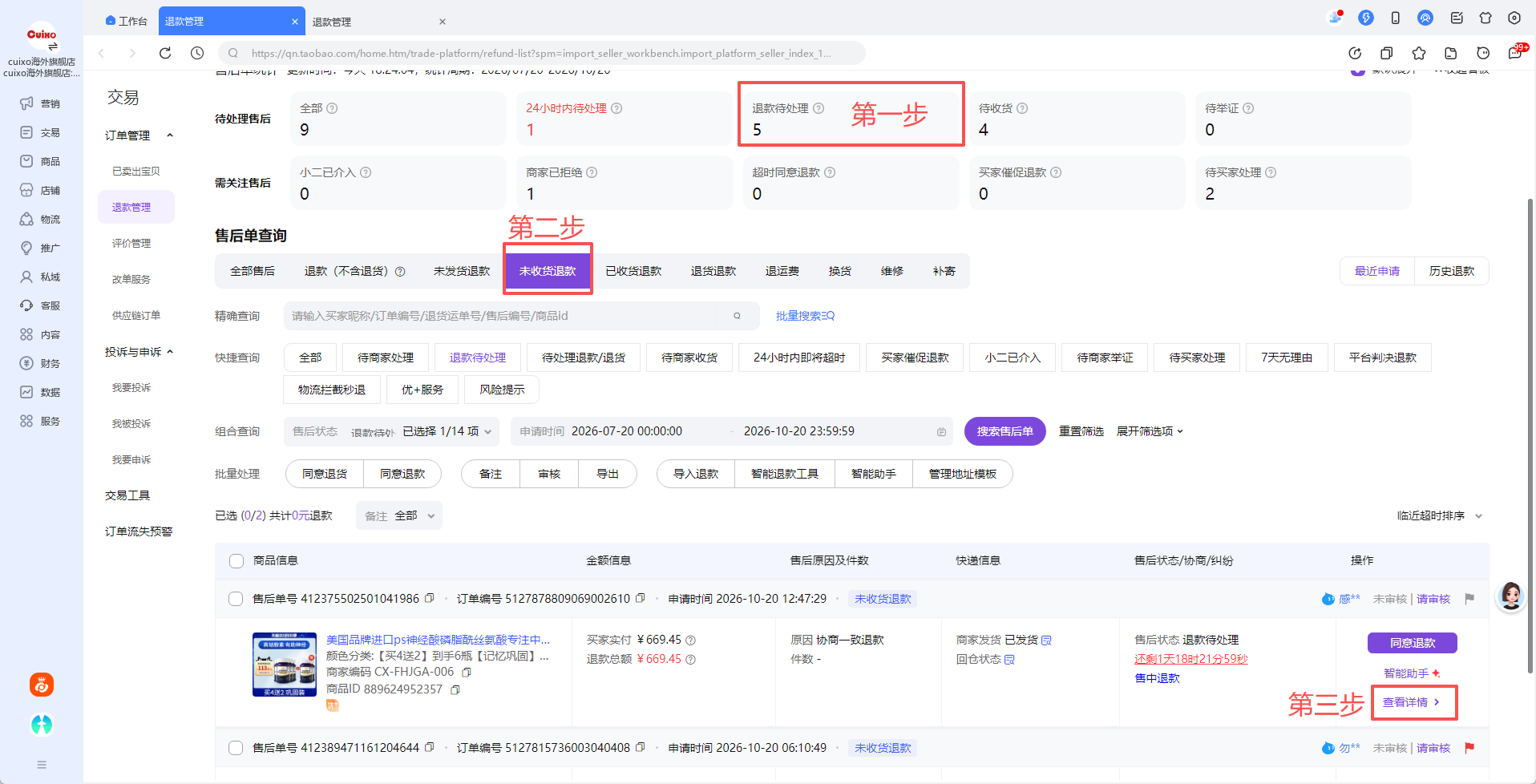The image size is (1536, 784).
Task: Open the 售后状态 multi-select dropdown
Action: (392, 431)
